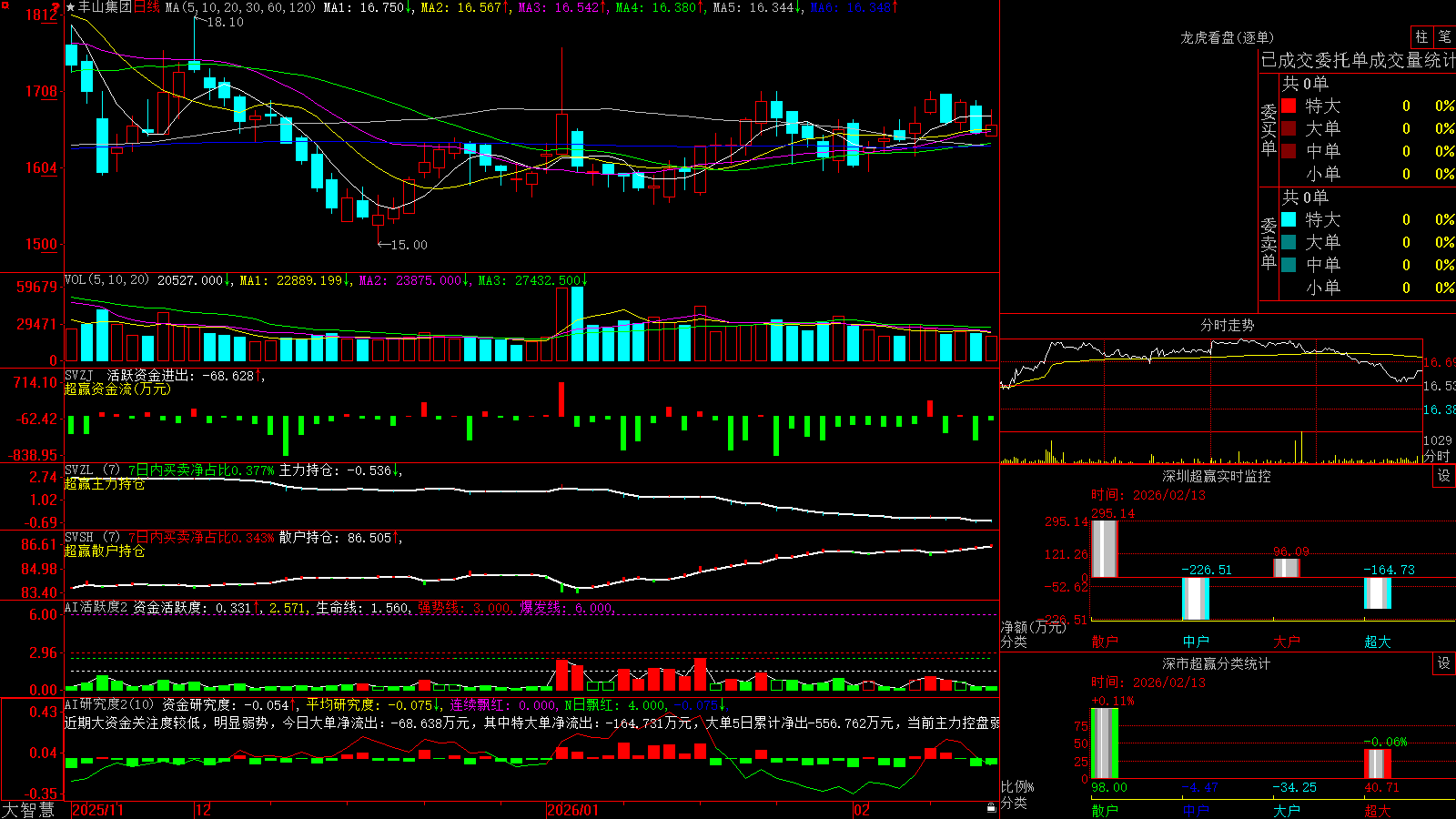This screenshot has height=819, width=1456.
Task: Click the 中户 -226.51 bar in realtime monitor
Action: click(x=1195, y=599)
